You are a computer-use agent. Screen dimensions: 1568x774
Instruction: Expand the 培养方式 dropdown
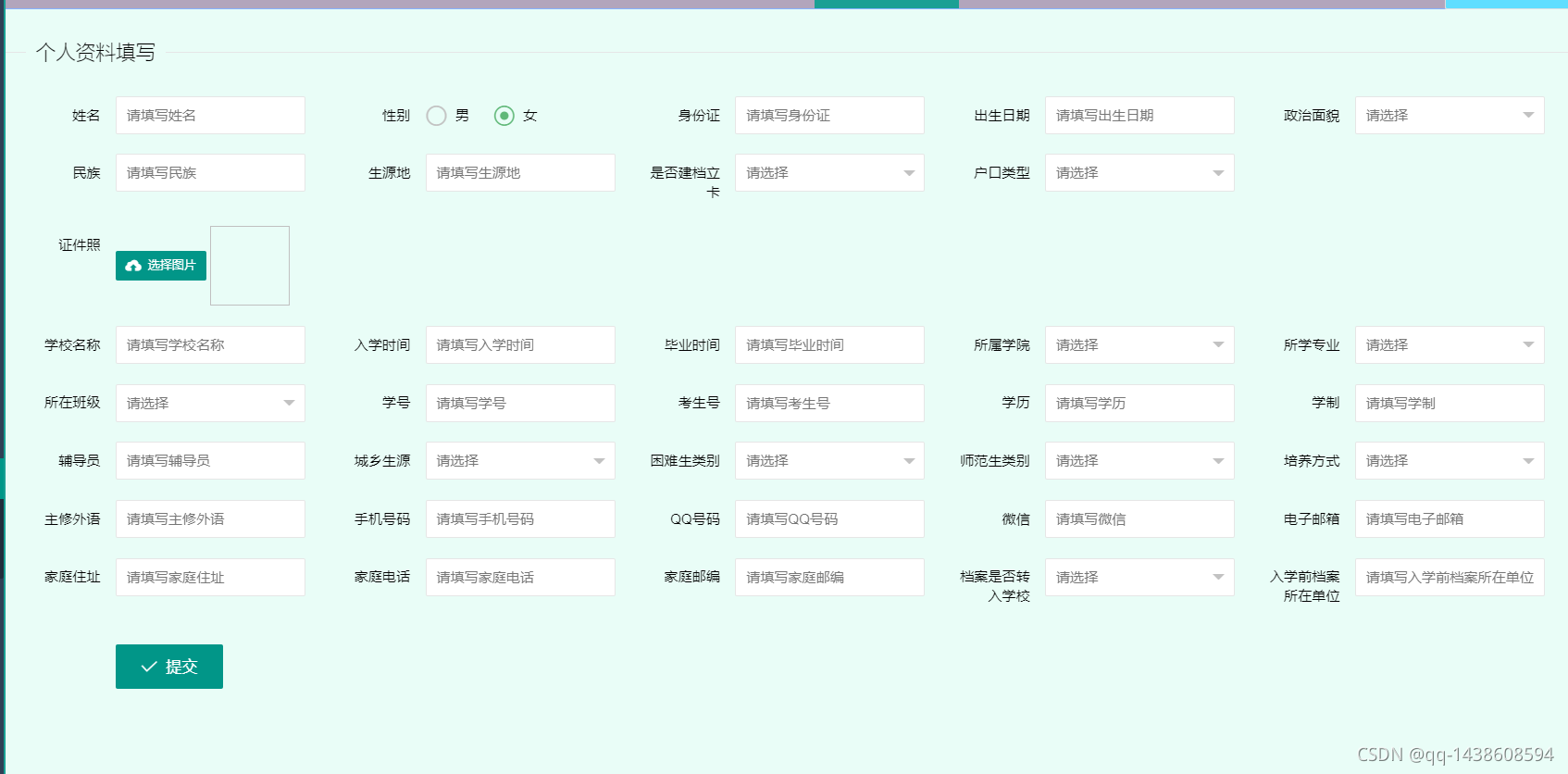tap(1450, 461)
